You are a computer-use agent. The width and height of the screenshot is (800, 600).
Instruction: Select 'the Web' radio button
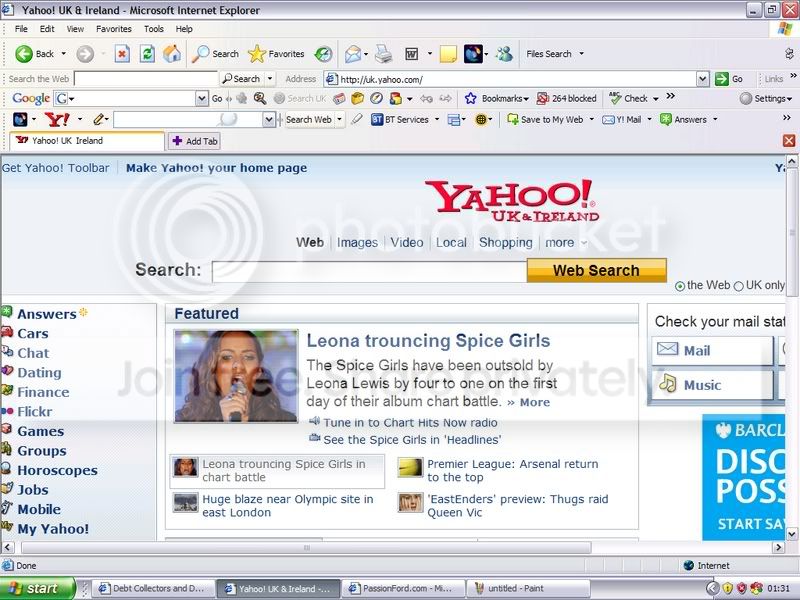coord(680,286)
